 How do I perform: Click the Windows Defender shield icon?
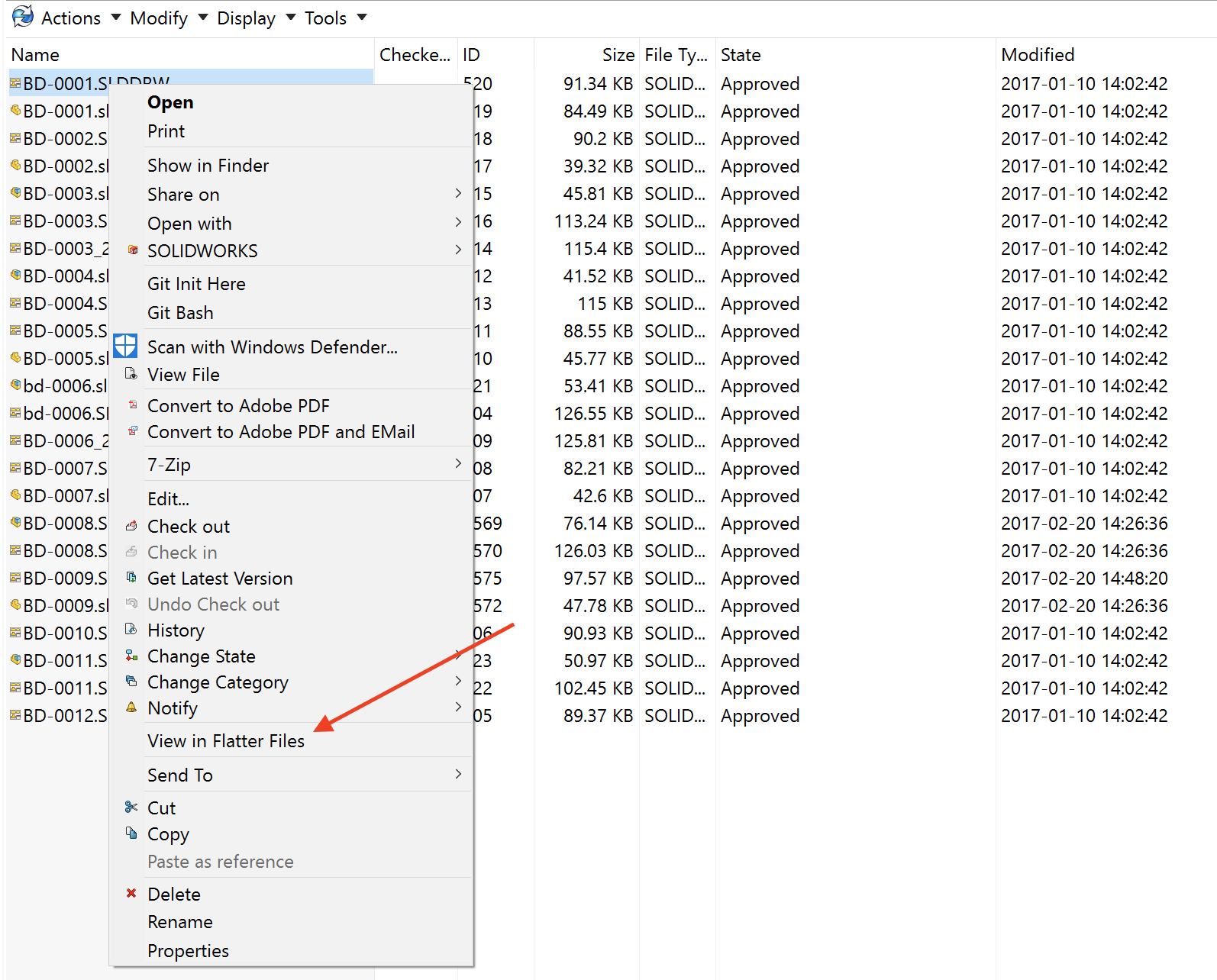125,346
